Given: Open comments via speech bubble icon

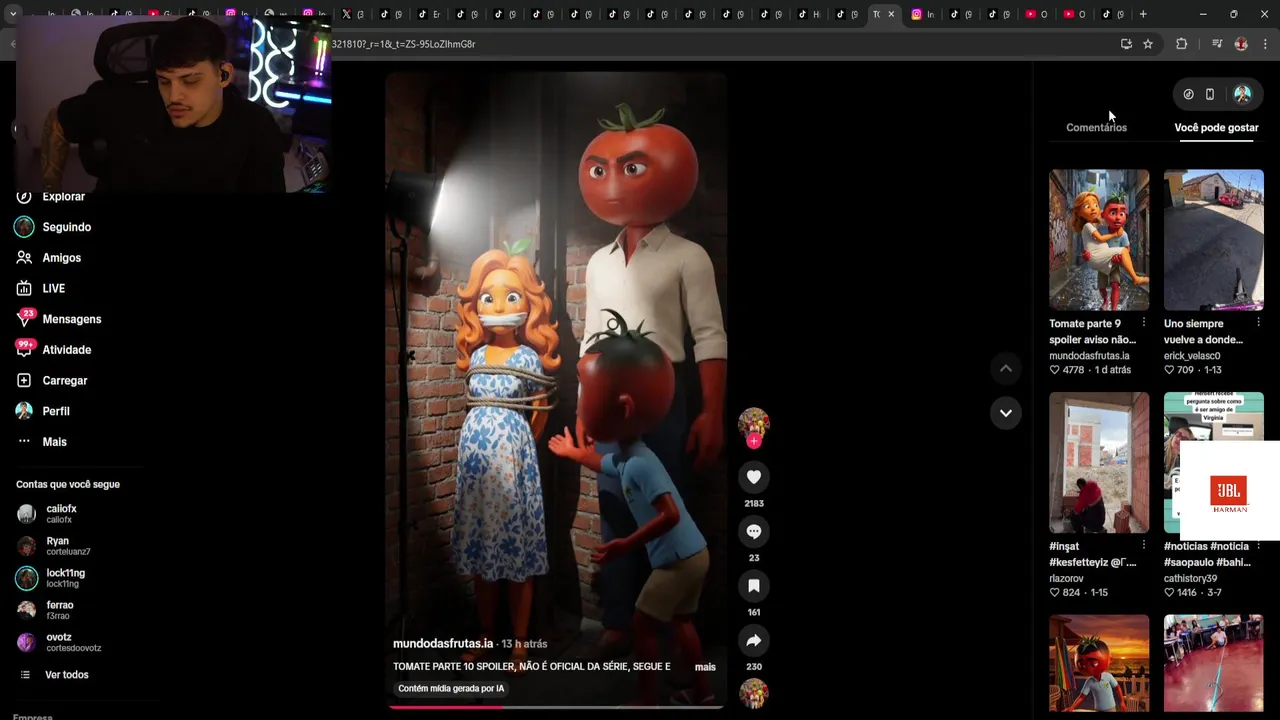Looking at the screenshot, I should coord(754,531).
